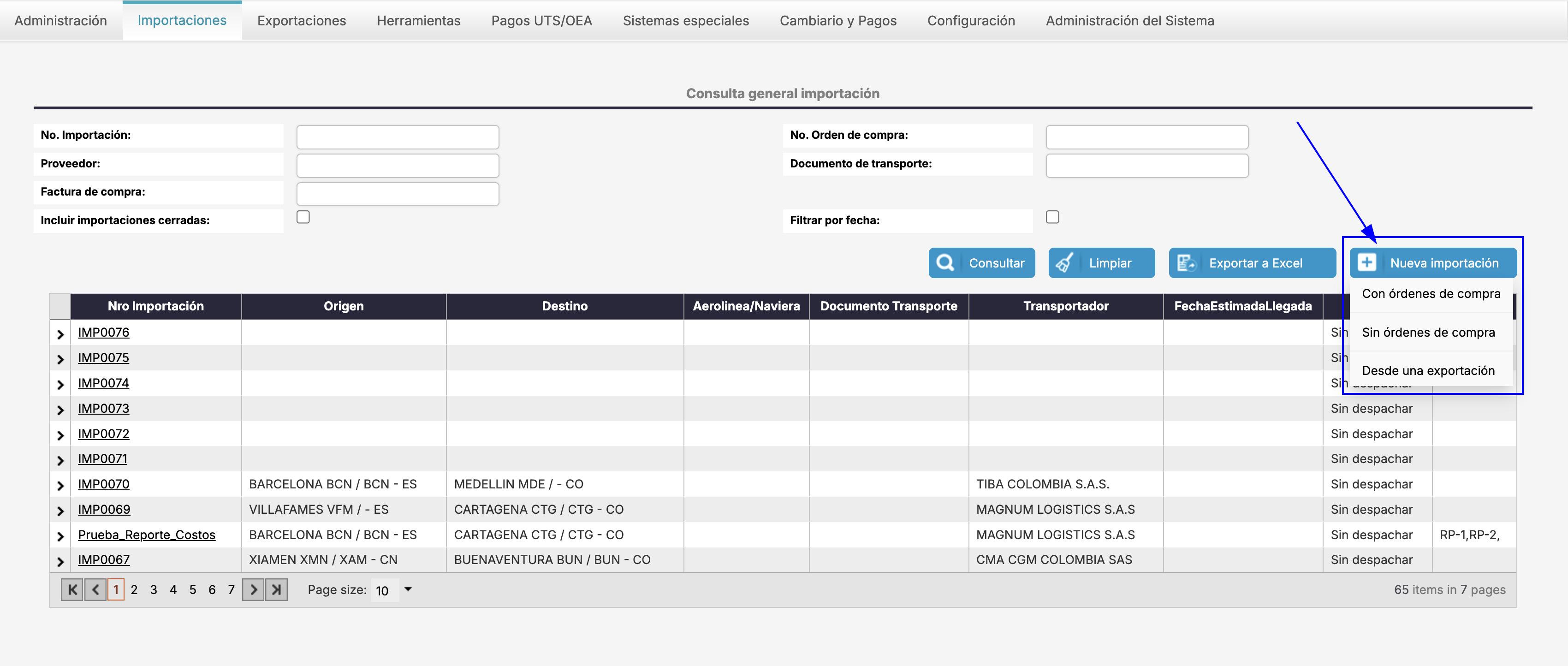Expand row IMP0076 details
The width and height of the screenshot is (1568, 666).
click(60, 334)
